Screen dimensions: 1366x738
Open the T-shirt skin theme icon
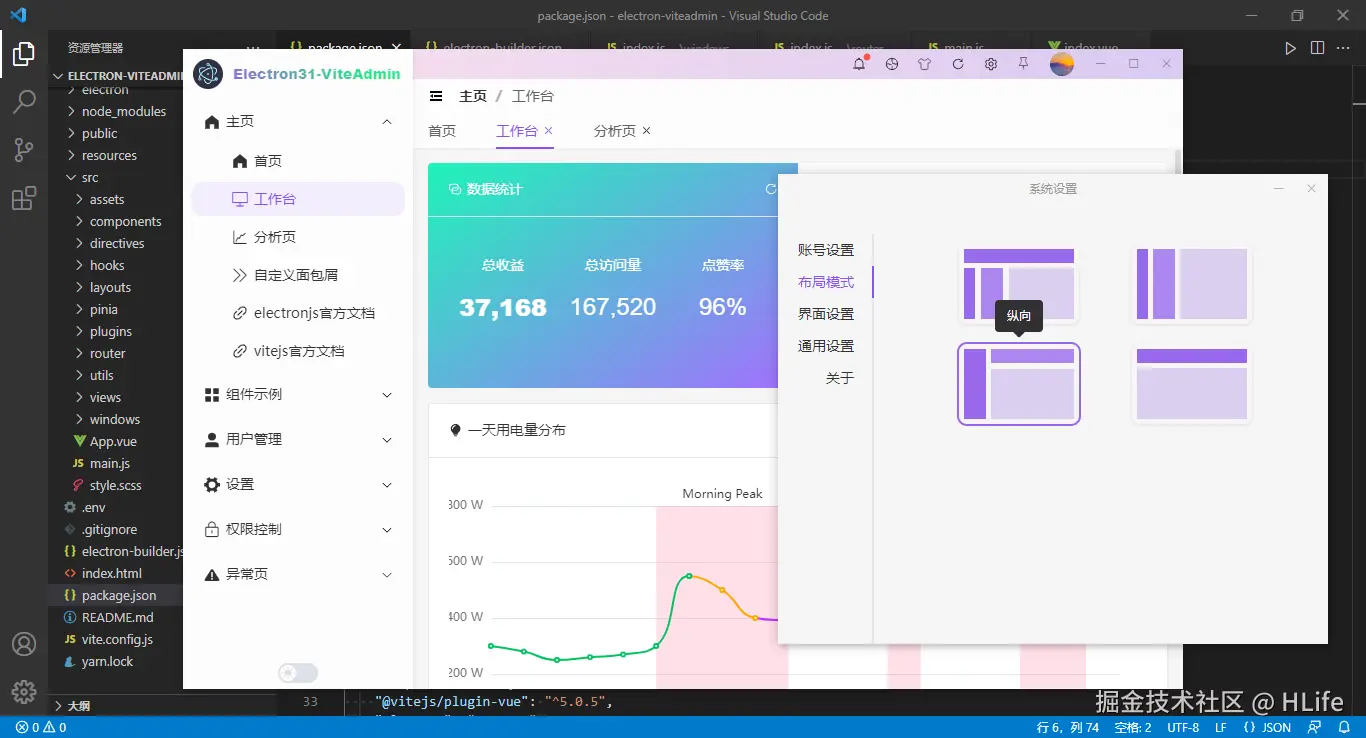tap(924, 64)
